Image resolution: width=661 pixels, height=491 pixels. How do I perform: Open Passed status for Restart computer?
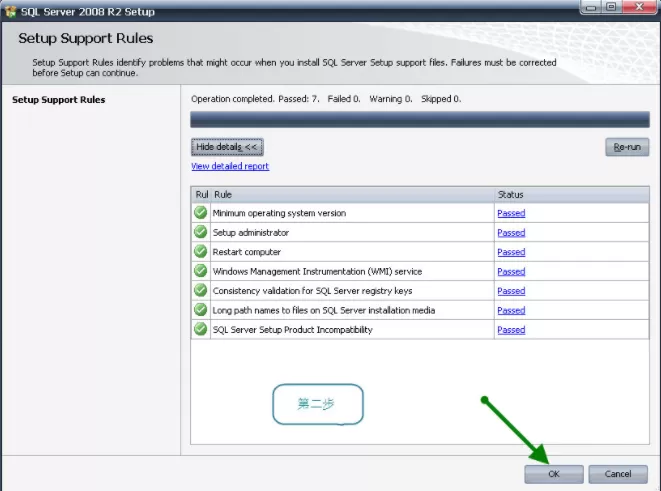[x=511, y=252]
